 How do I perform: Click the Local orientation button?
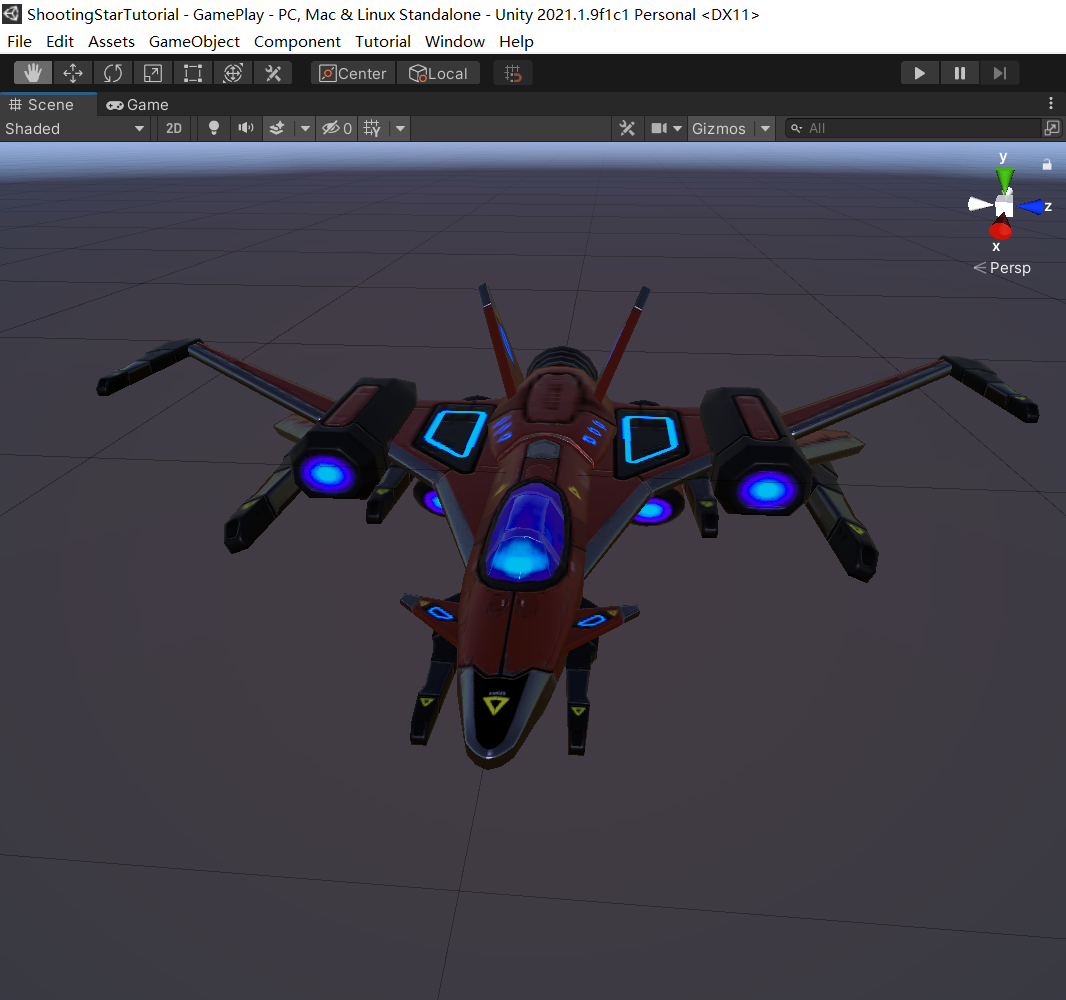438,72
